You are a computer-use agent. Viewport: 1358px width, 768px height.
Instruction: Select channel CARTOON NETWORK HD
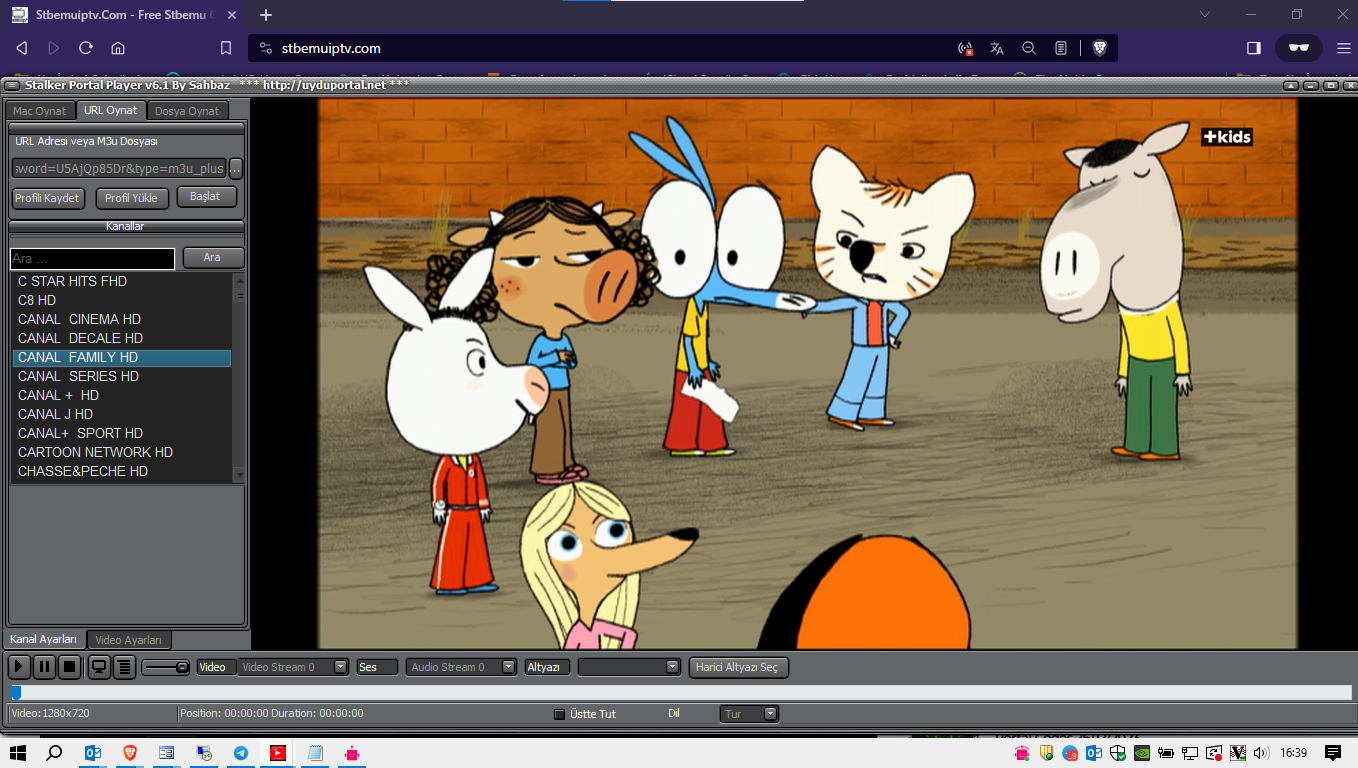[x=122, y=452]
